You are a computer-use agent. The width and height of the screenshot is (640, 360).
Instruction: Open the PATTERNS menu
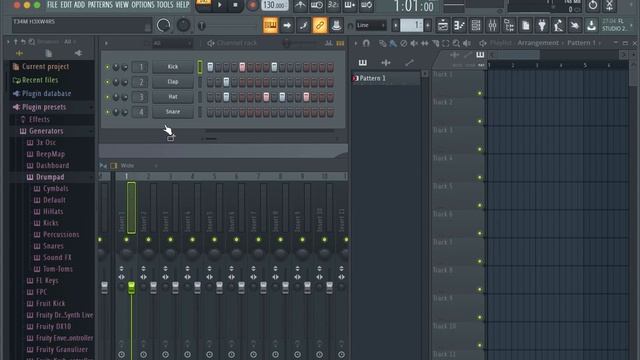click(x=100, y=4)
